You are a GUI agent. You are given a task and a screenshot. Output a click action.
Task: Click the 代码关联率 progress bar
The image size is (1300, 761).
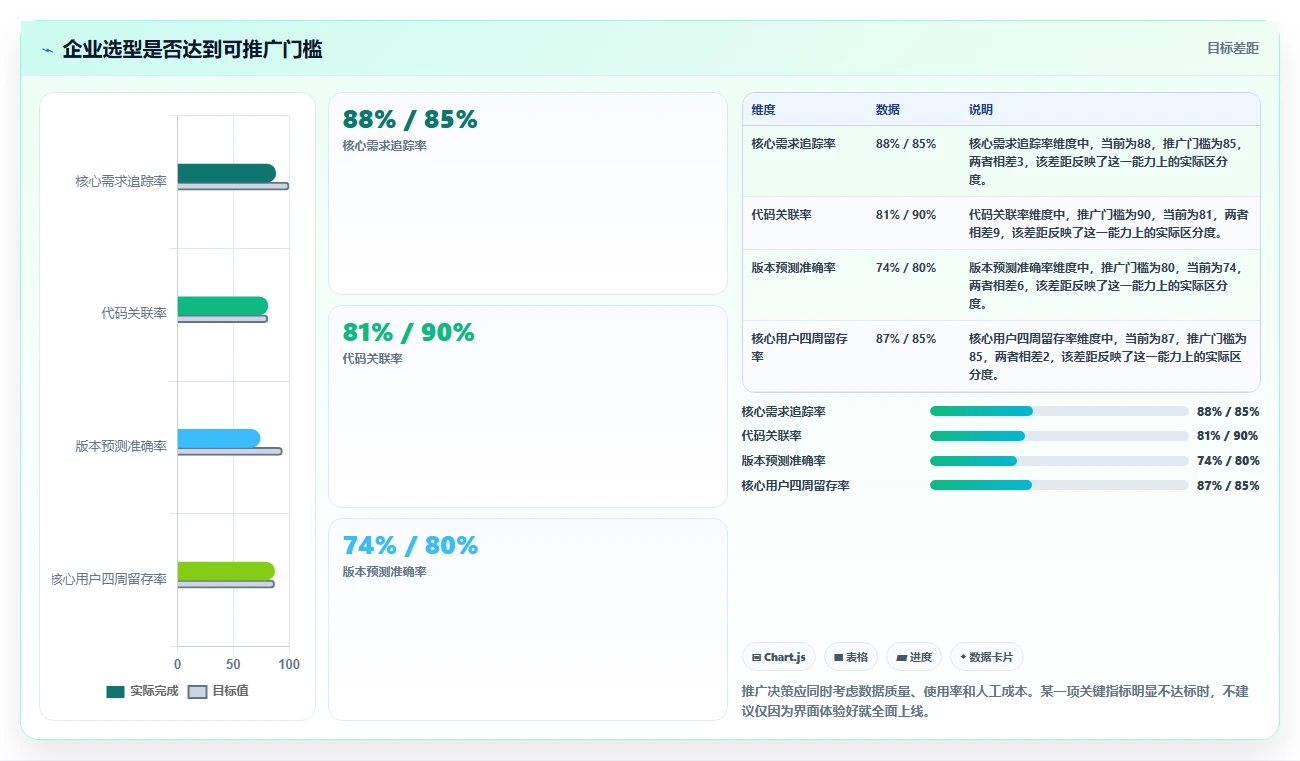click(x=1059, y=436)
